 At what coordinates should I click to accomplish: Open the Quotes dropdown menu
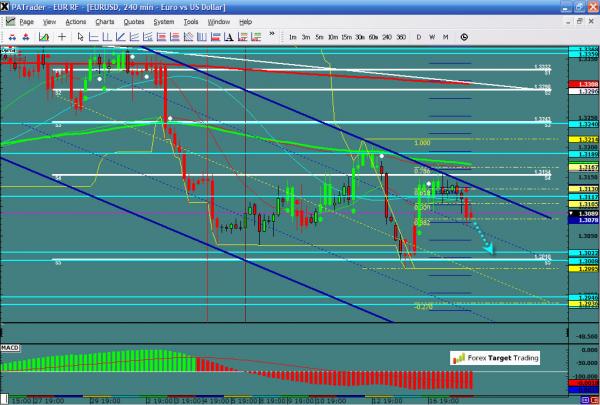pyautogui.click(x=134, y=21)
